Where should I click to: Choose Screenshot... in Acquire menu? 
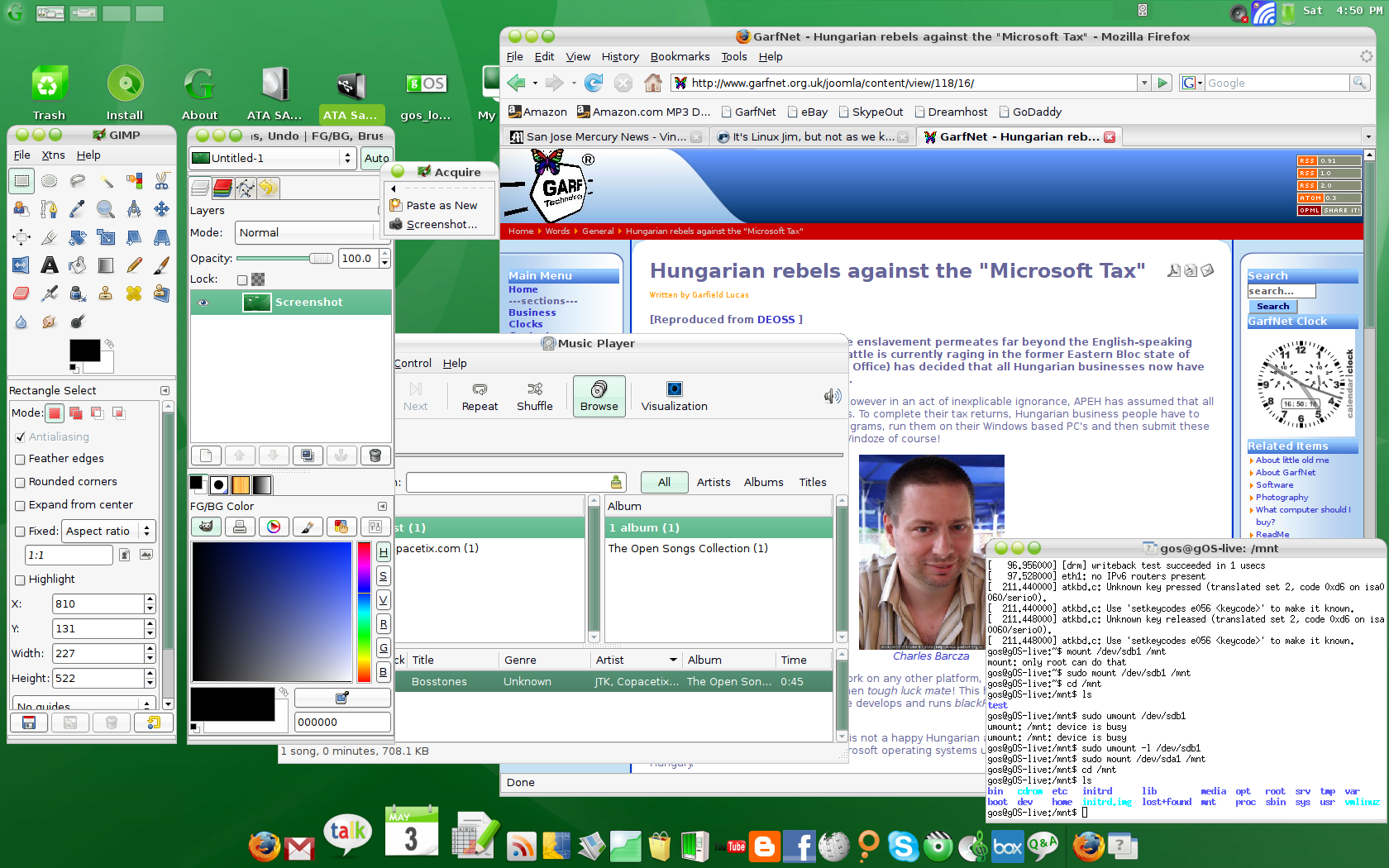click(x=441, y=225)
